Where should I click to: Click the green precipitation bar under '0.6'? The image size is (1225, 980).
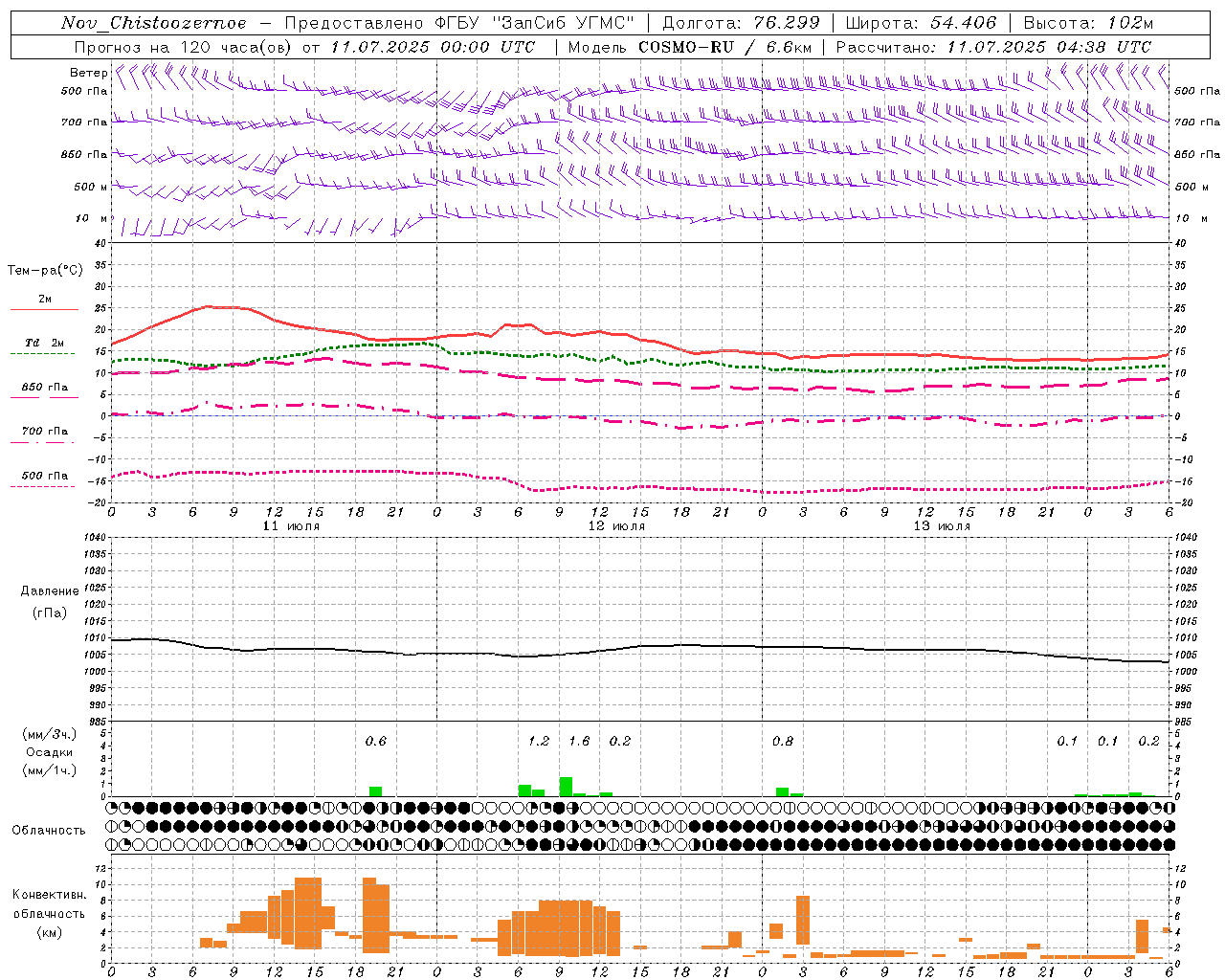(x=375, y=791)
